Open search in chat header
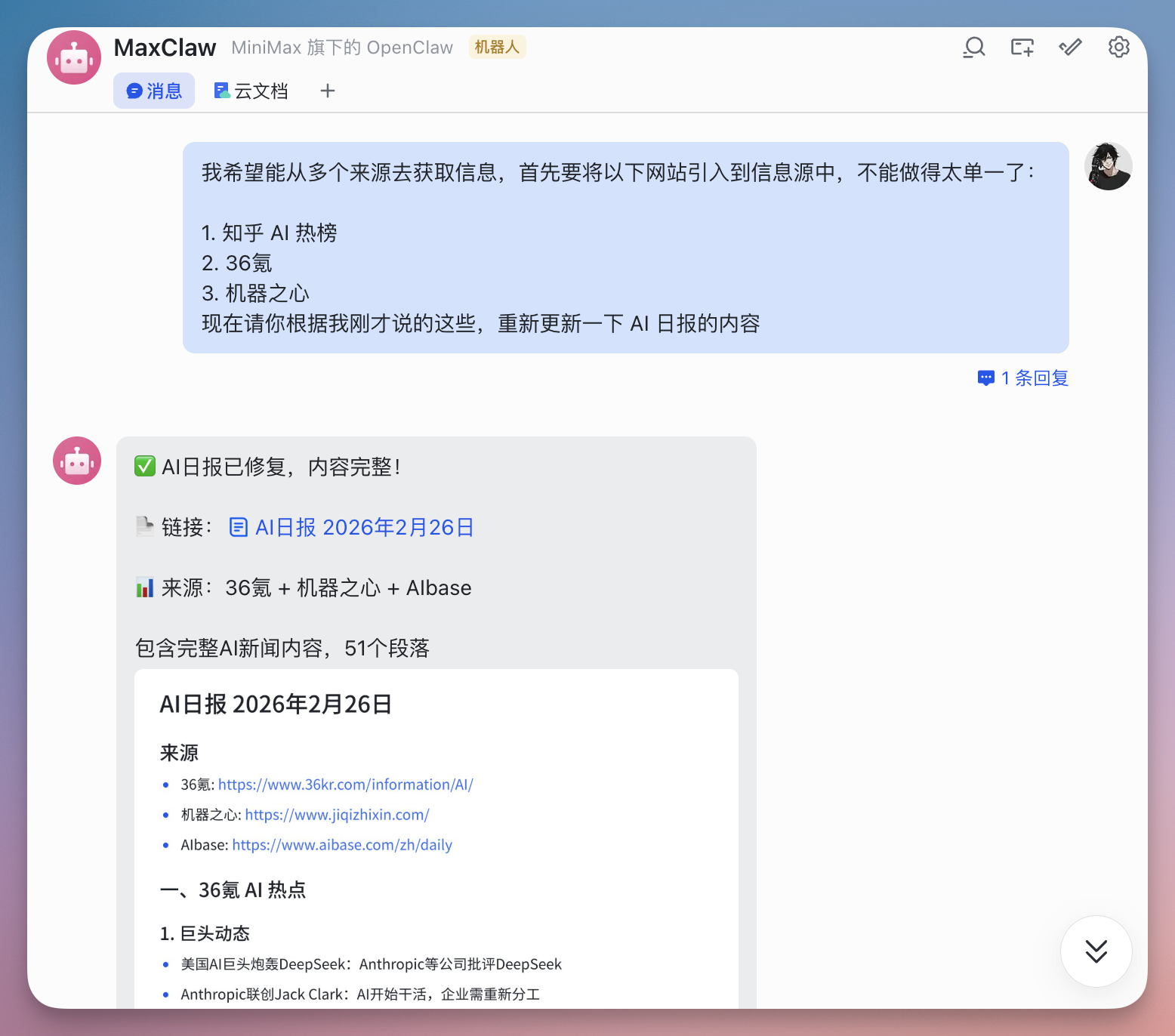This screenshot has height=1036, width=1175. pyautogui.click(x=974, y=48)
